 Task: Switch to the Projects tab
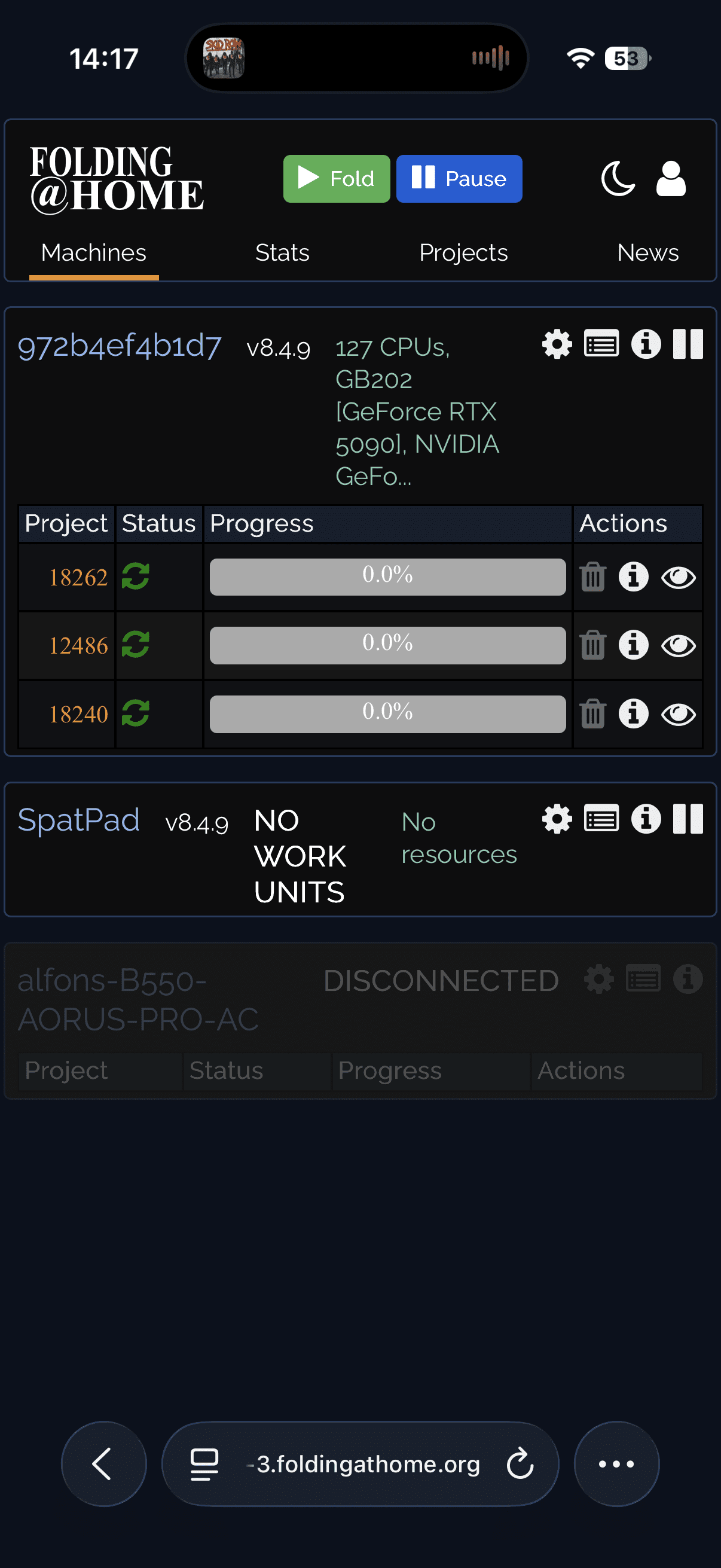463,252
